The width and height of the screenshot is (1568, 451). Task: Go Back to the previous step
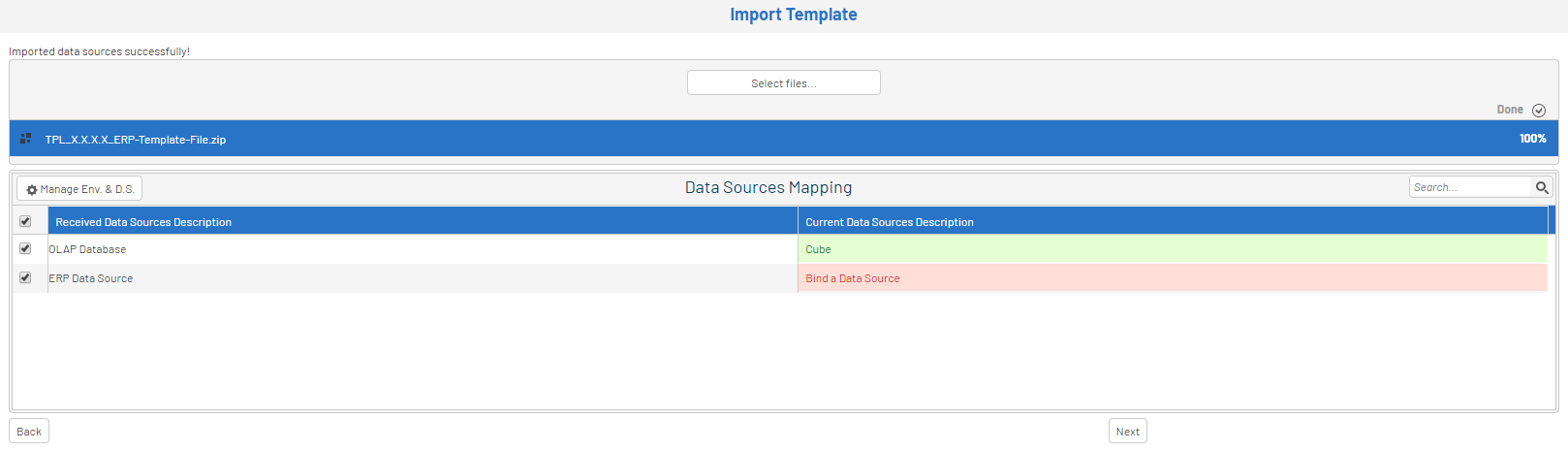[x=29, y=432]
